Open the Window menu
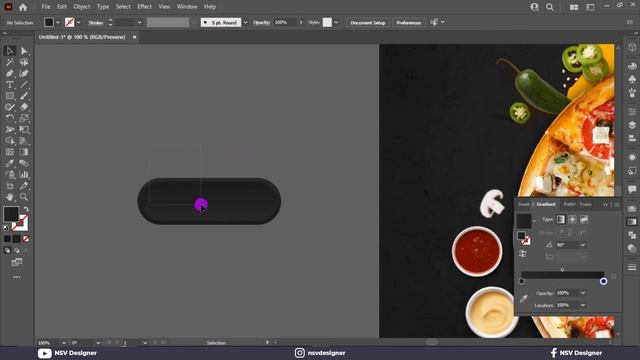Screen dimensions: 640x360 click(x=187, y=7)
